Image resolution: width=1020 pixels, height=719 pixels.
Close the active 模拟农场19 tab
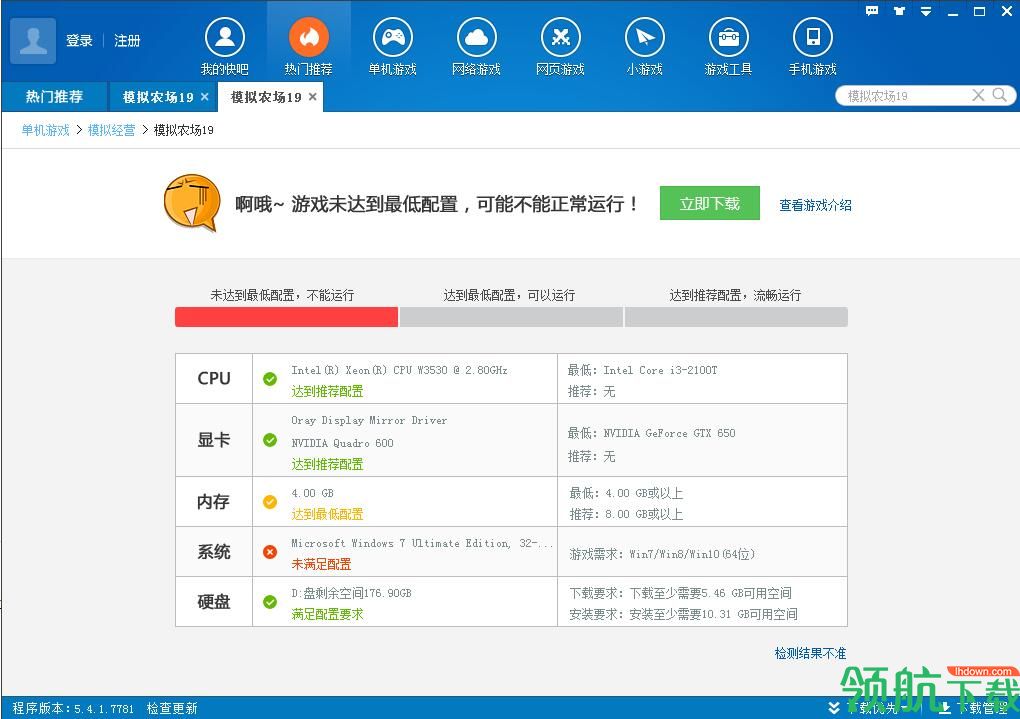312,96
